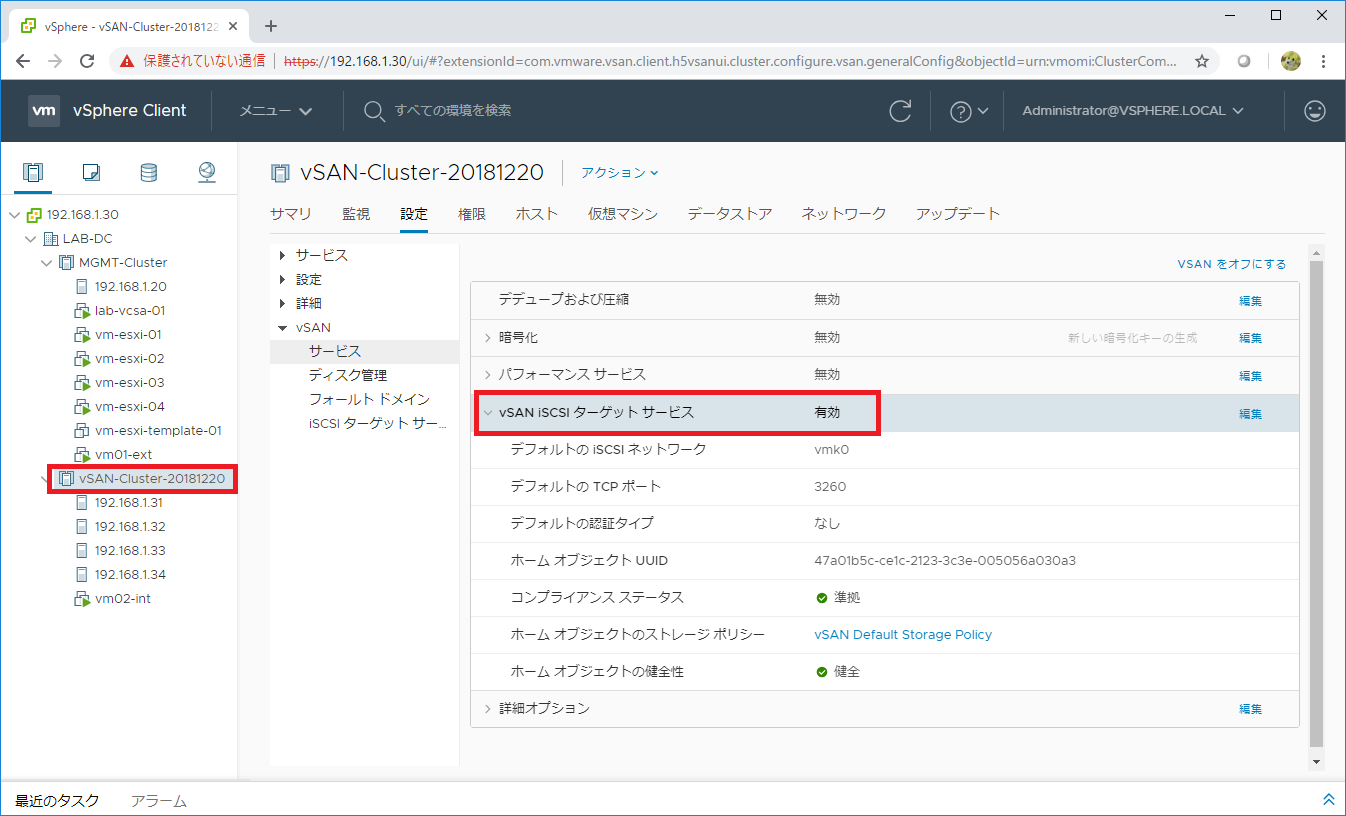Edit the 暗号化 setting

click(x=1251, y=338)
